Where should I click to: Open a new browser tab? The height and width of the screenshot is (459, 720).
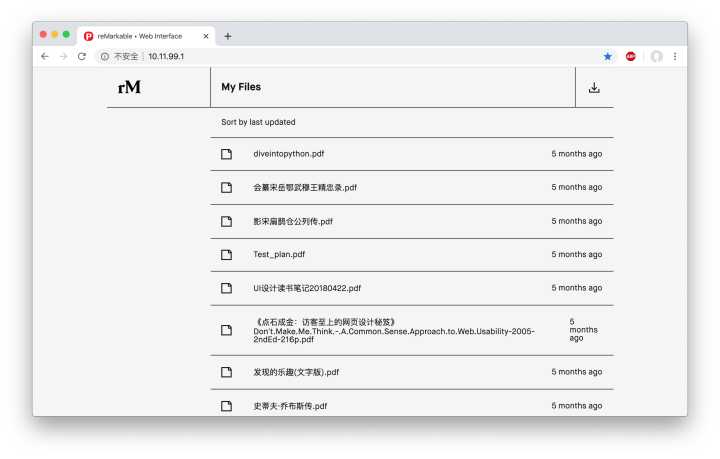click(228, 36)
